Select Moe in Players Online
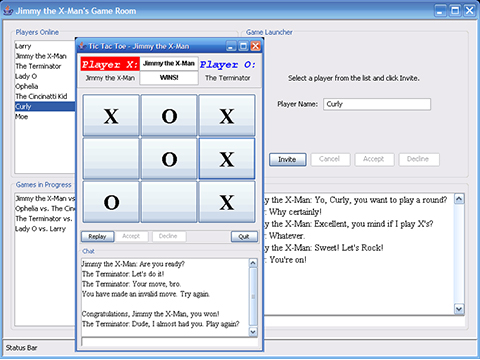The image size is (480, 360). tap(45, 117)
